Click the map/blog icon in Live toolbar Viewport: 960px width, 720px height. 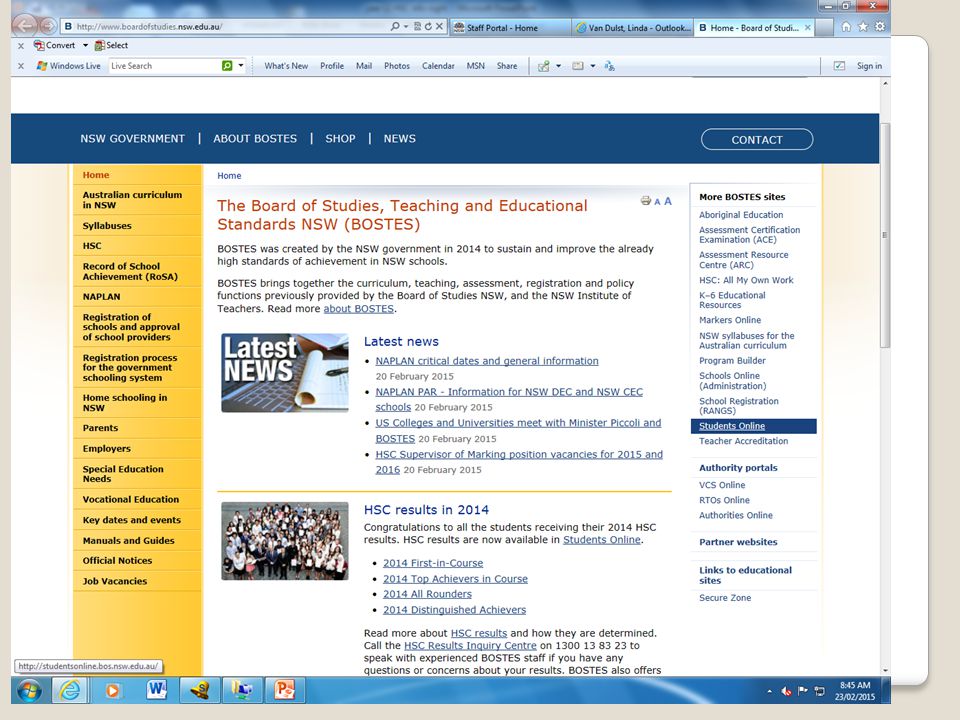pos(544,66)
